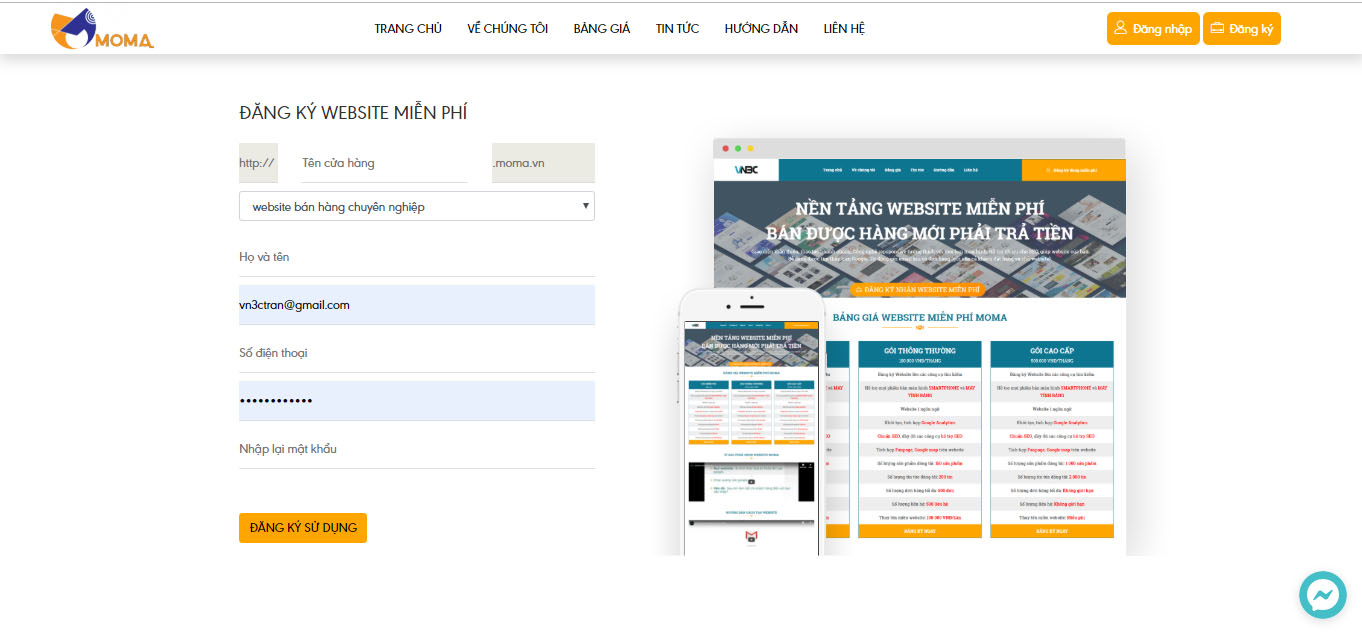Select the email field containing vn3ctran@gmail.com

416,304
